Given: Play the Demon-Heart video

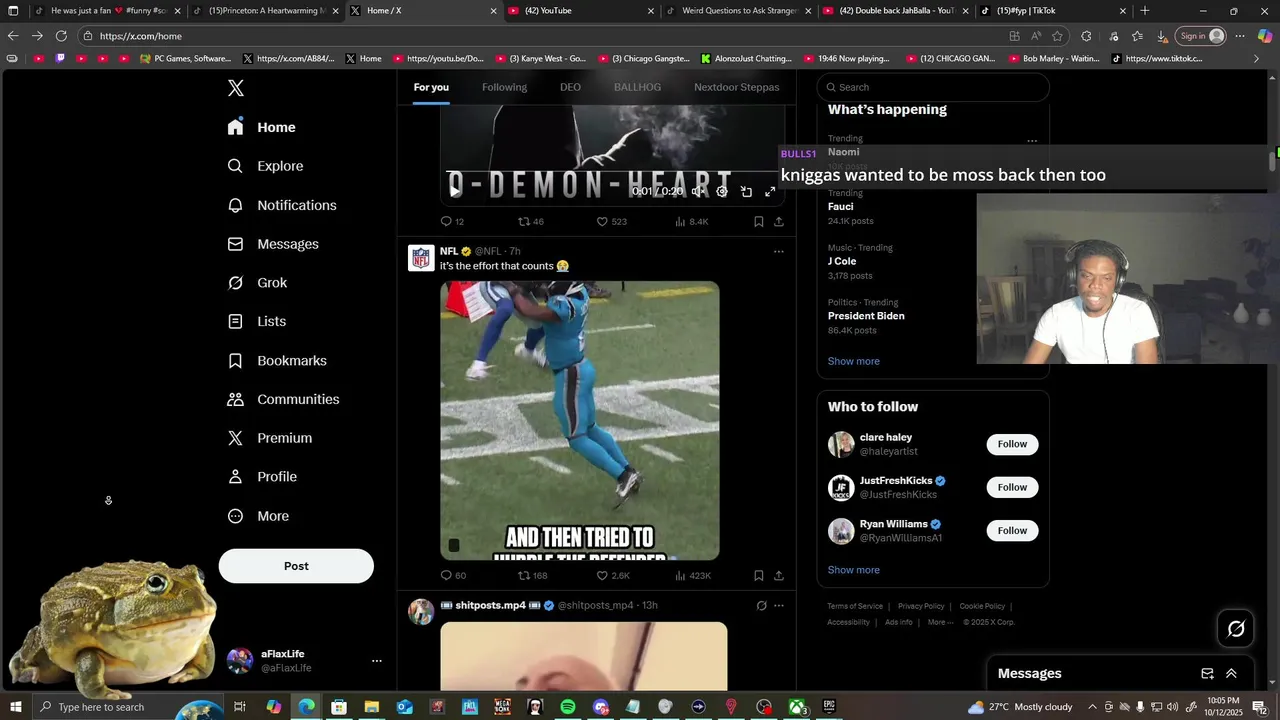Looking at the screenshot, I should [455, 189].
